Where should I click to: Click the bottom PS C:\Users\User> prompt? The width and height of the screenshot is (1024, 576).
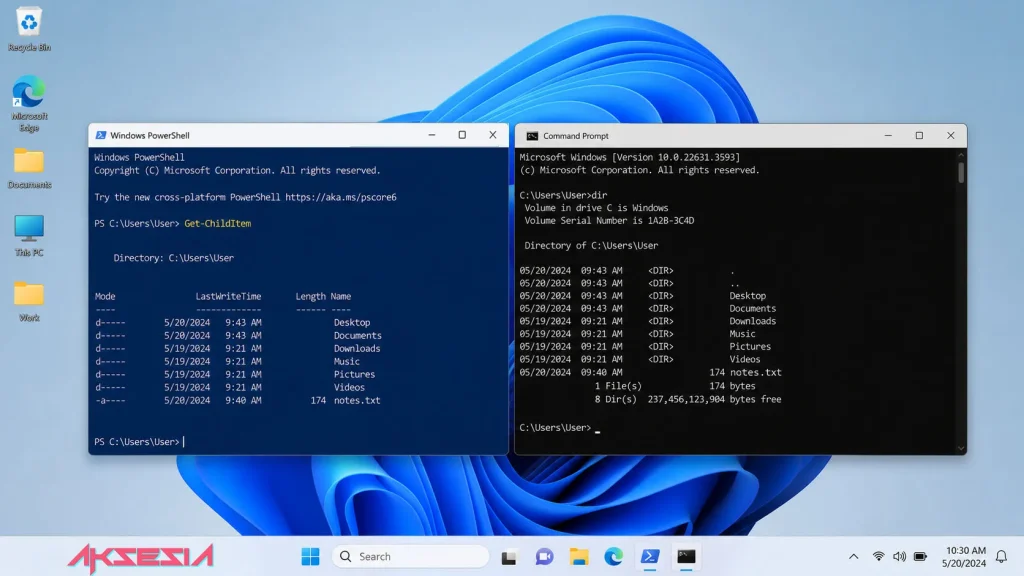tap(136, 442)
